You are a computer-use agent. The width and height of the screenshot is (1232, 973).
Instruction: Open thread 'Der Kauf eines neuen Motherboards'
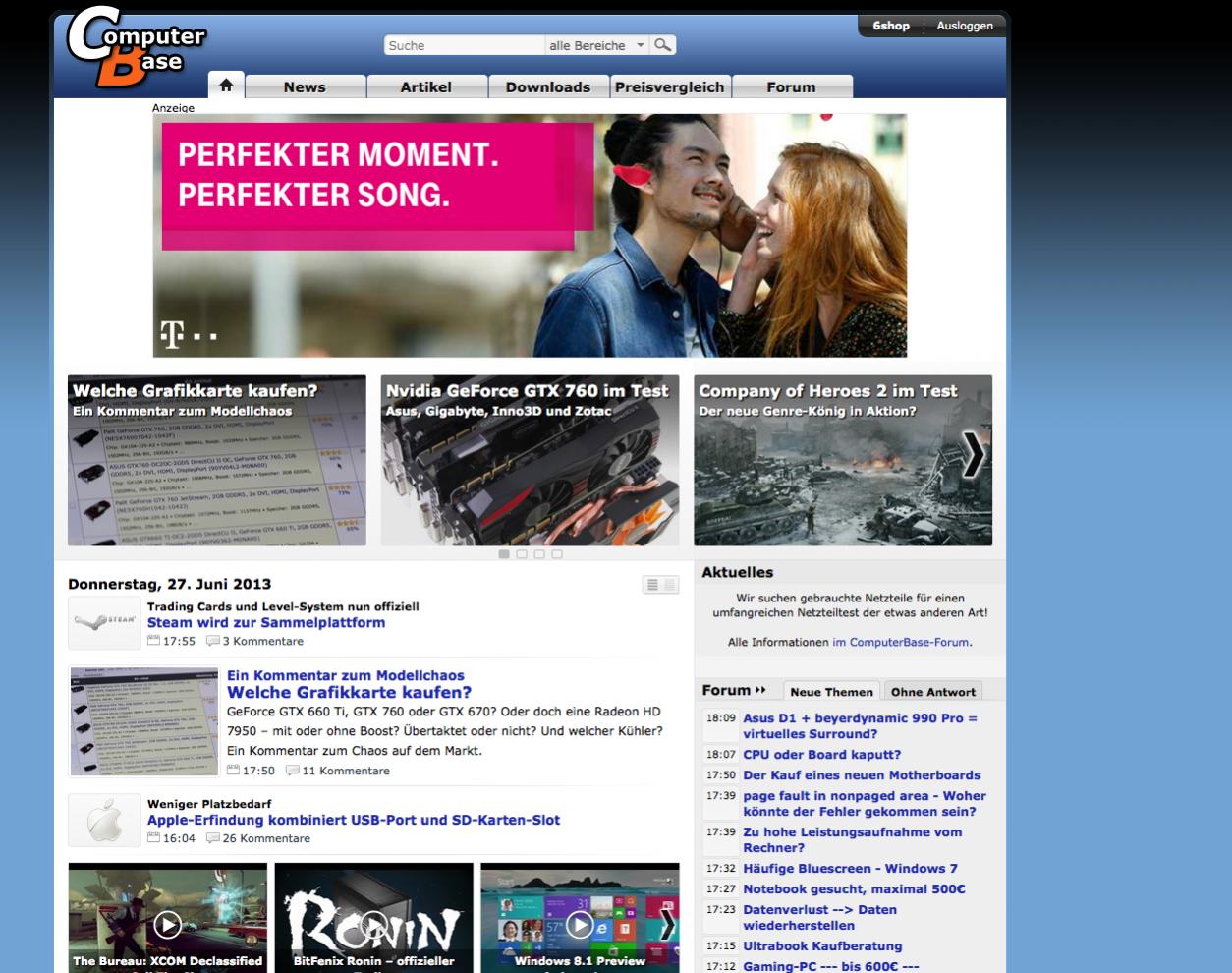point(862,775)
